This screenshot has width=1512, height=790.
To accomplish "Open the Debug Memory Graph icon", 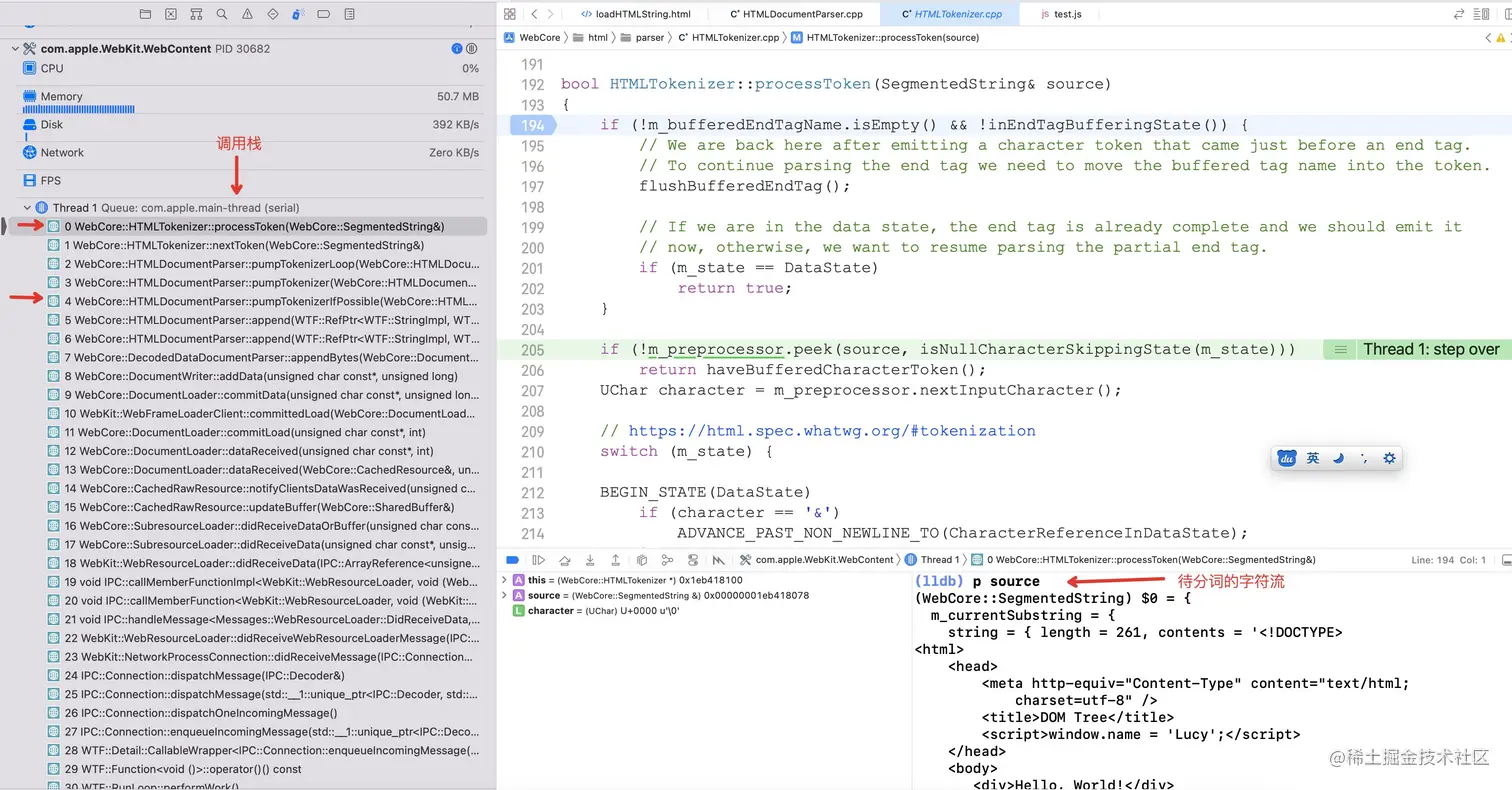I will (667, 560).
